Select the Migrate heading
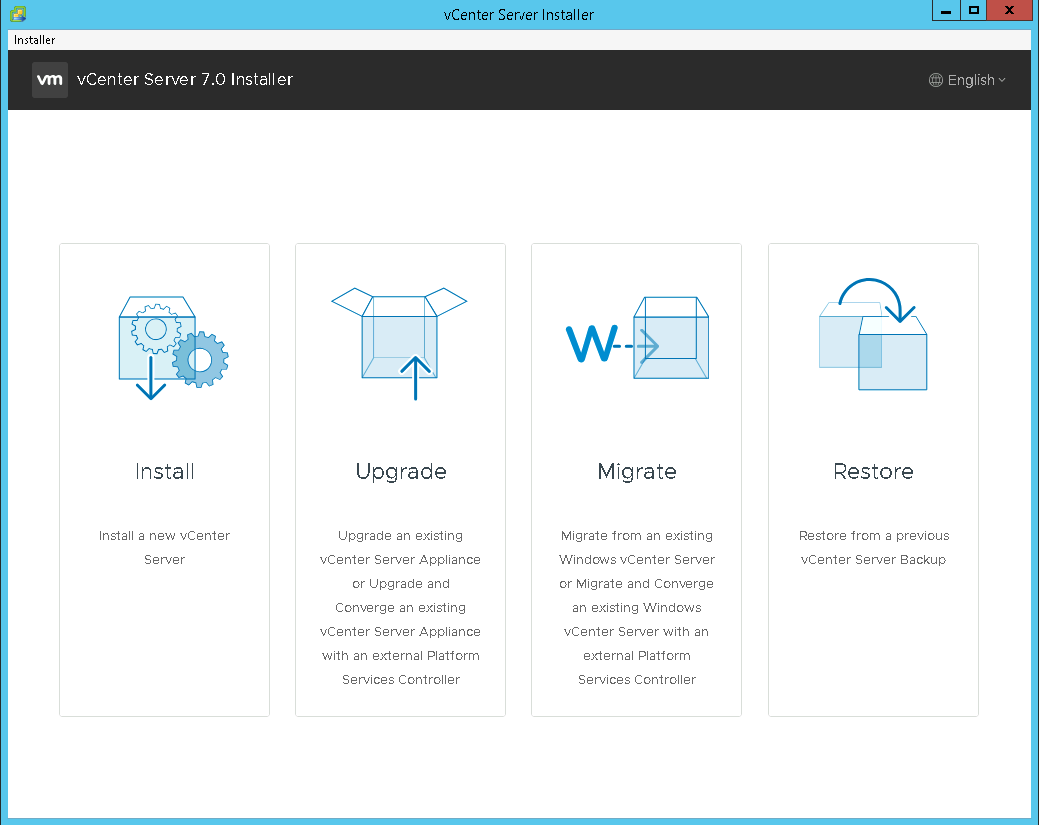This screenshot has width=1039, height=825. 637,471
